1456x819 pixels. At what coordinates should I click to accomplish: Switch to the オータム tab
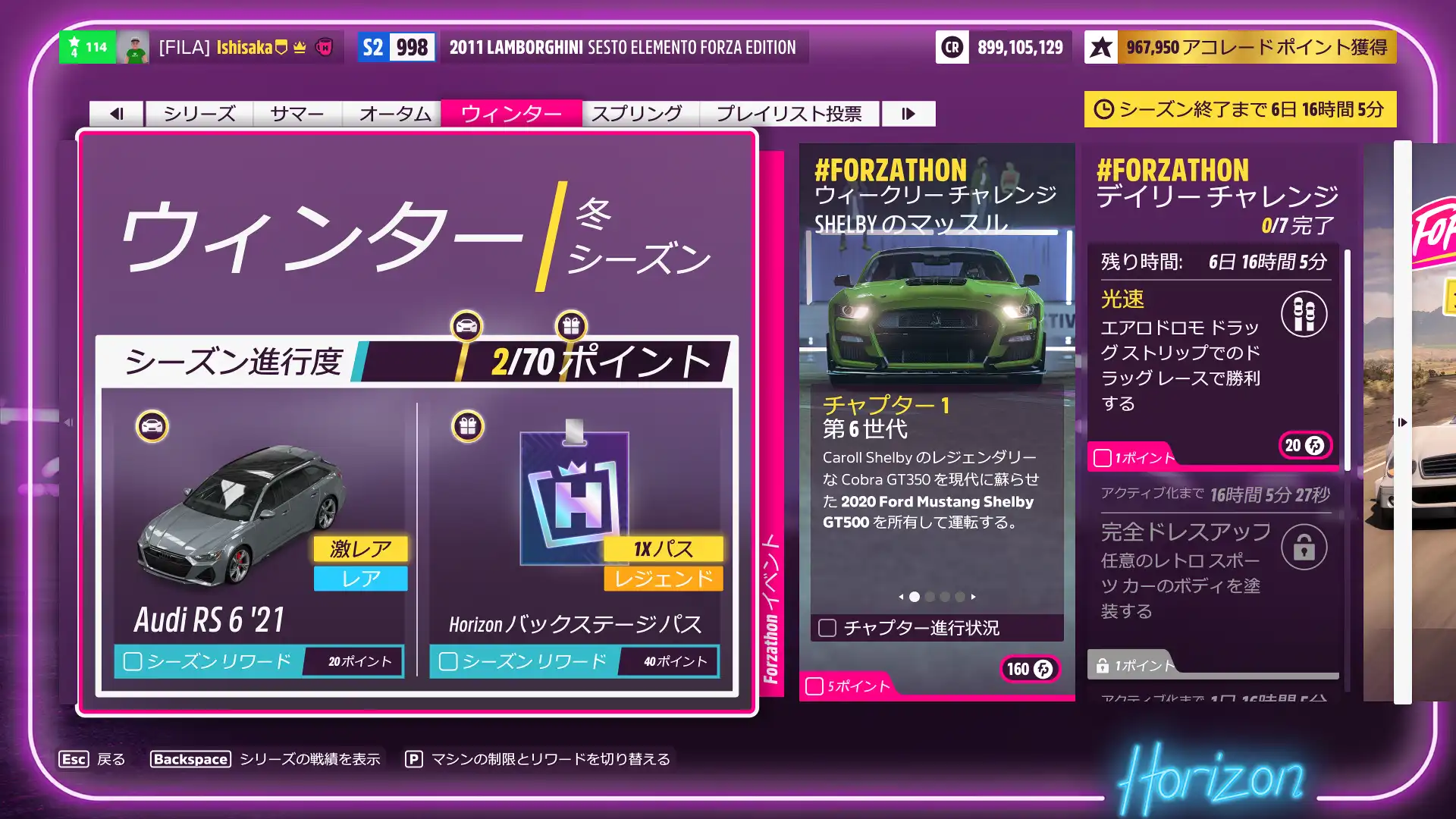pos(394,114)
